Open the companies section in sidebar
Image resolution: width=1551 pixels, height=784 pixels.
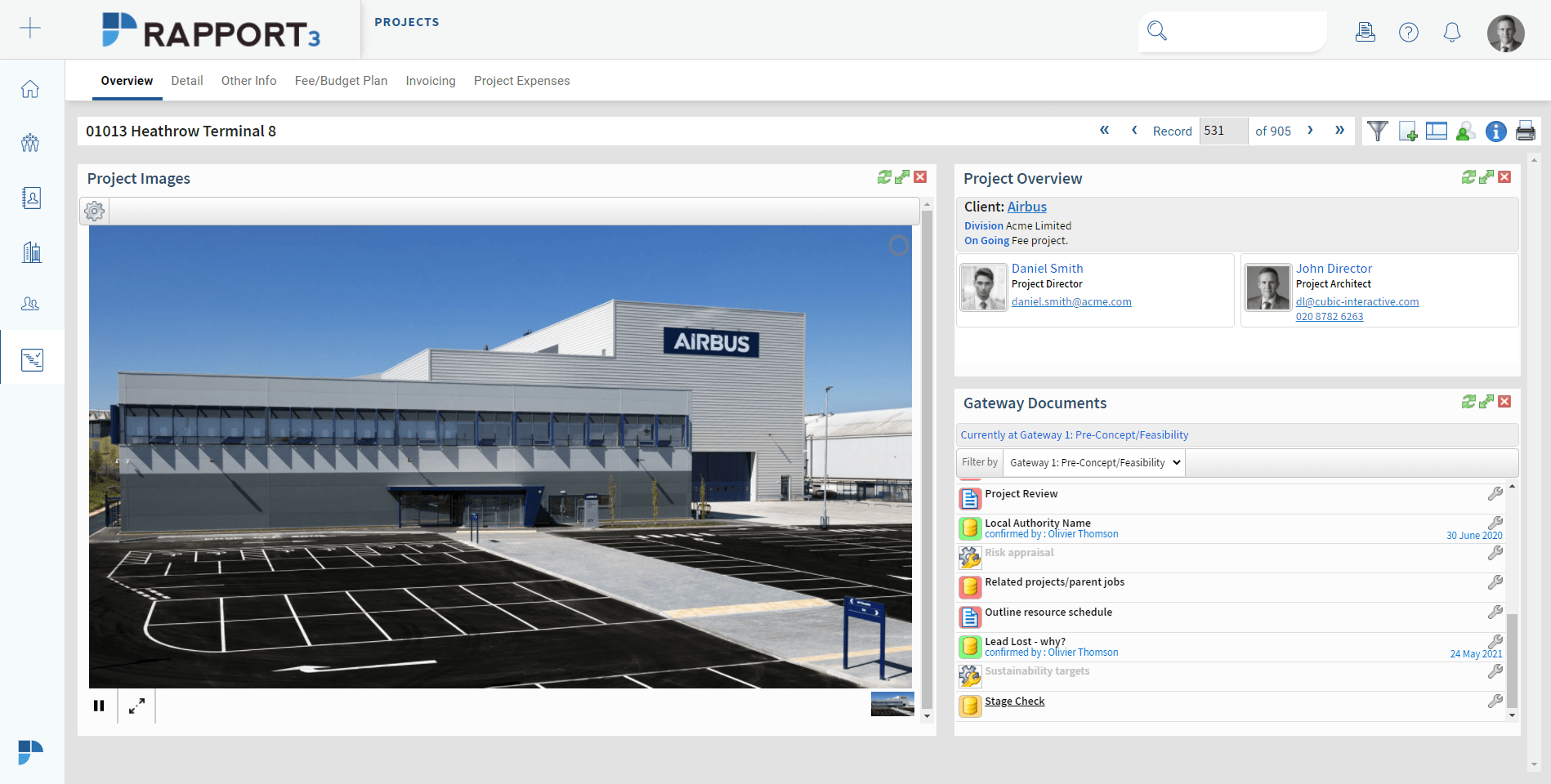[30, 252]
